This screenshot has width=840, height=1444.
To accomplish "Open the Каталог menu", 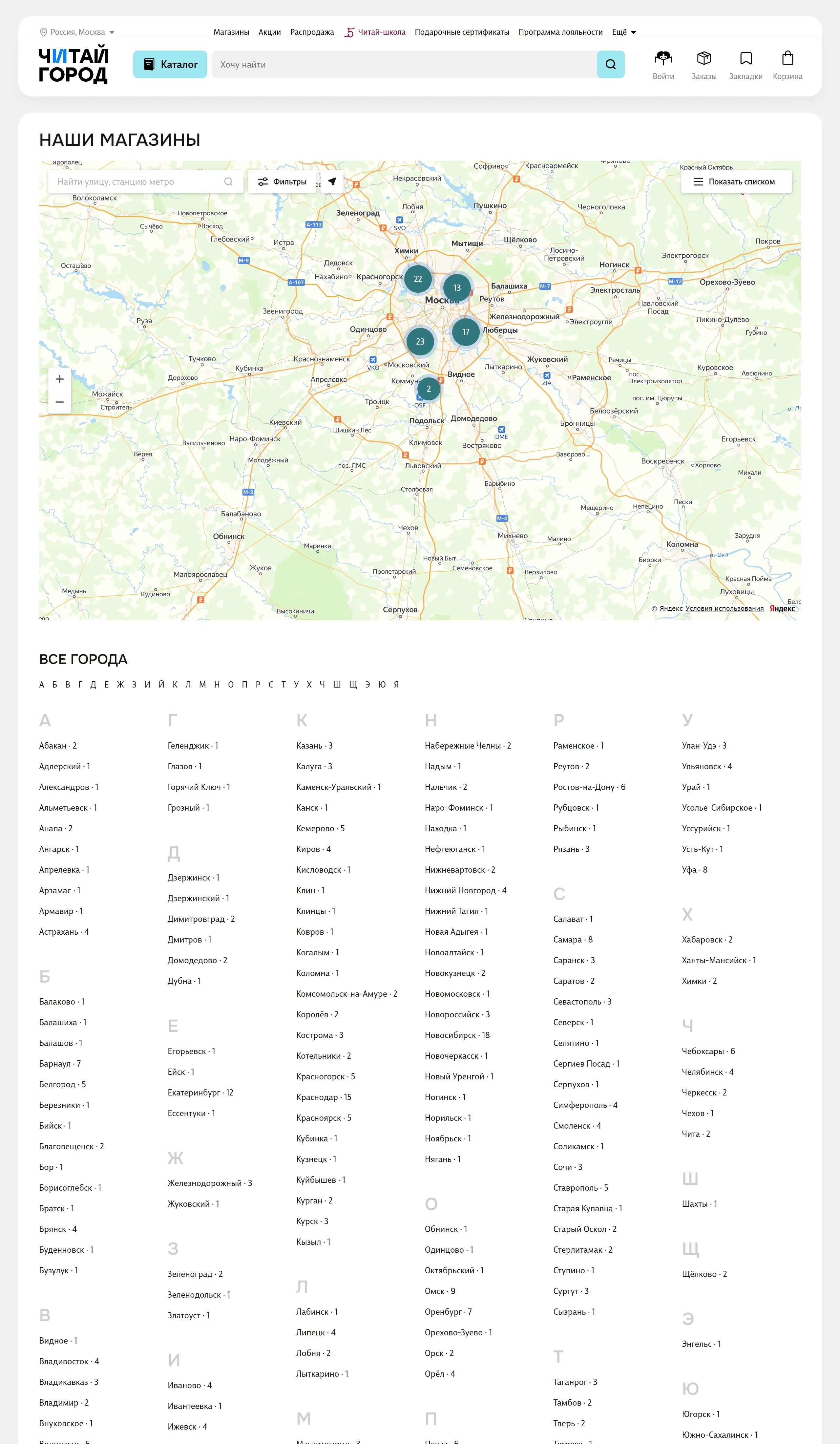I will coord(170,64).
